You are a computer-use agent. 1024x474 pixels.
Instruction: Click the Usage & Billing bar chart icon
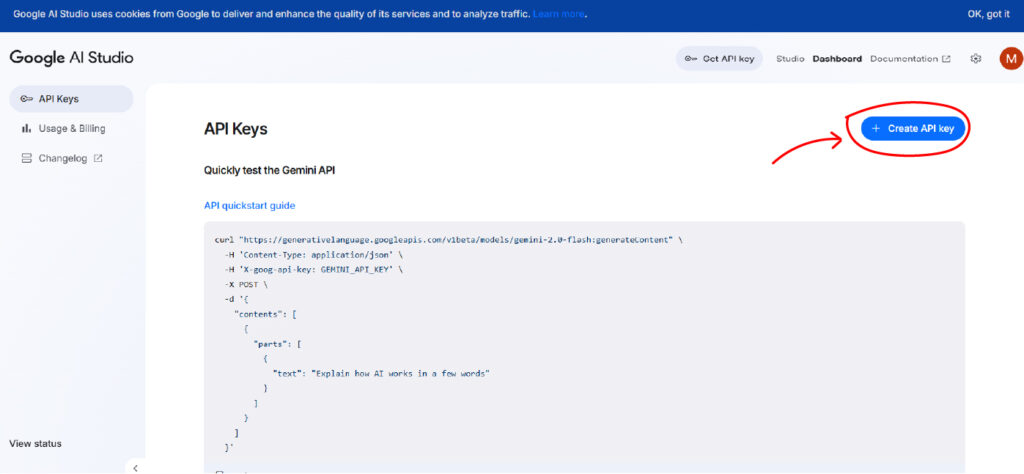[x=26, y=129]
